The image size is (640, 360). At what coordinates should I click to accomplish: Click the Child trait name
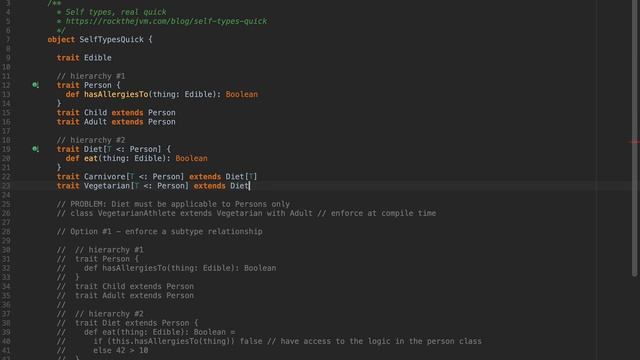click(96, 113)
